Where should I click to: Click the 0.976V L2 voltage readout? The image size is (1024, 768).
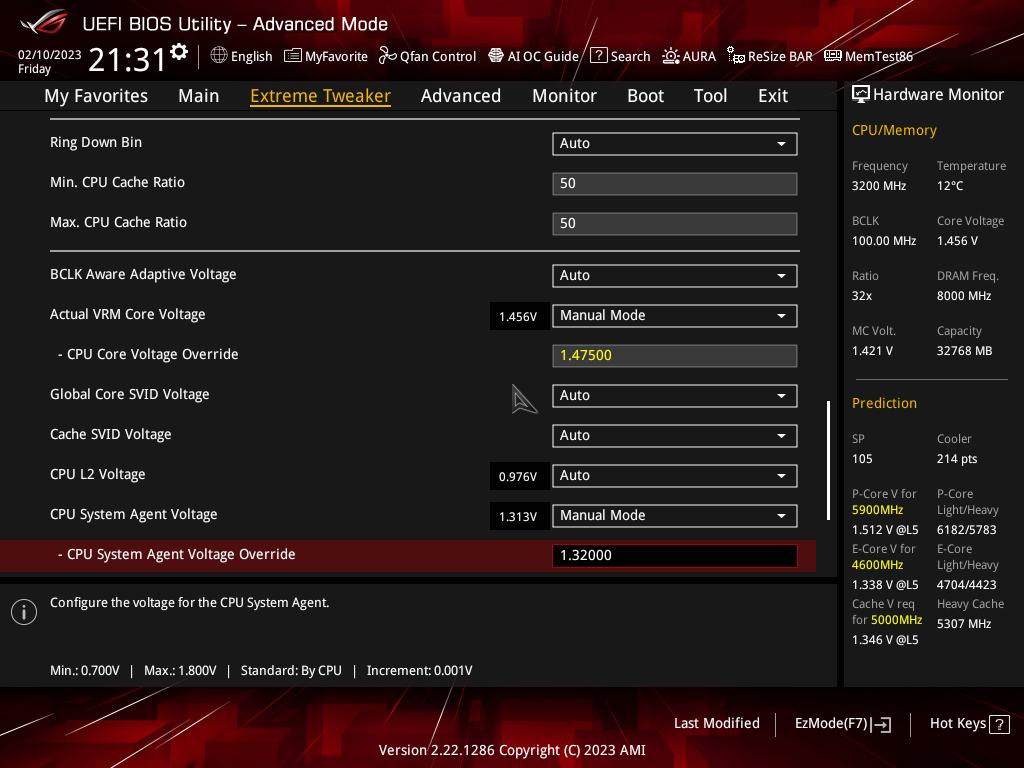(x=518, y=477)
